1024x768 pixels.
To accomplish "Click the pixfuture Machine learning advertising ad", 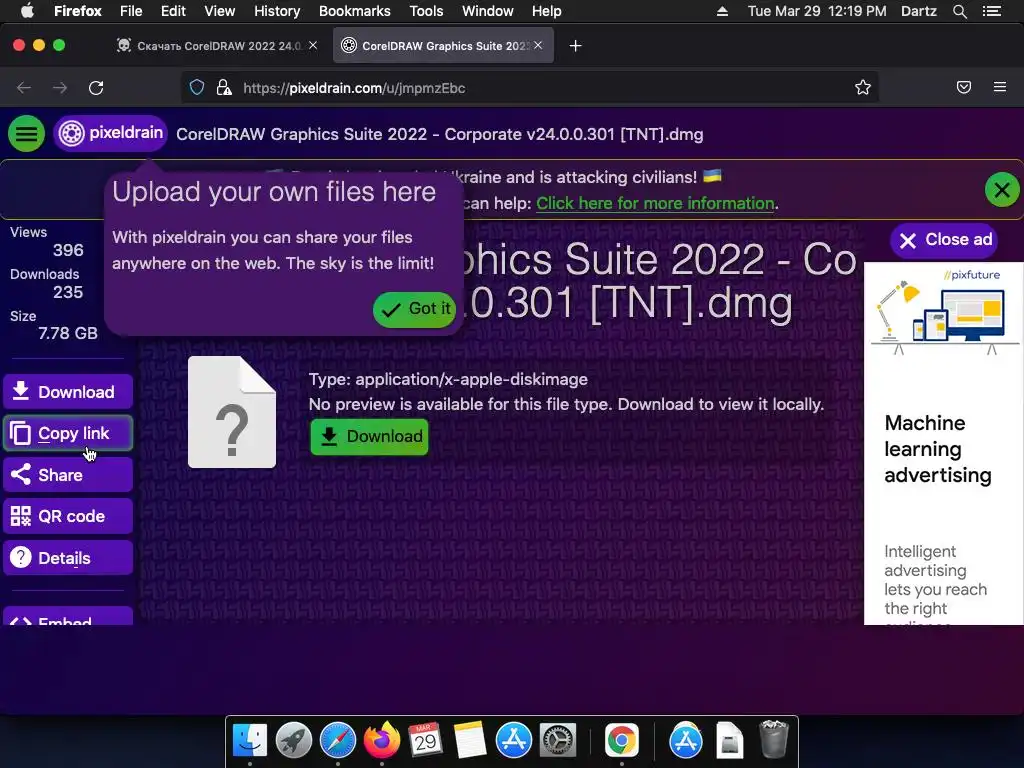I will (x=944, y=444).
